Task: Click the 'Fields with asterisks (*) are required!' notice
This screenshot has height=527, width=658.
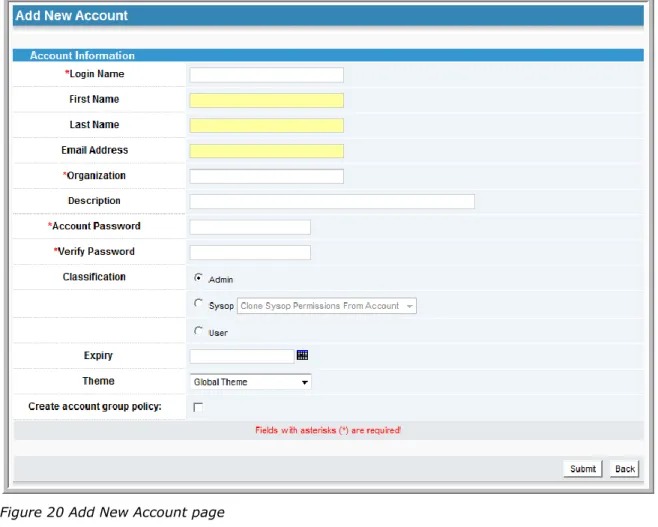Action: coord(328,430)
